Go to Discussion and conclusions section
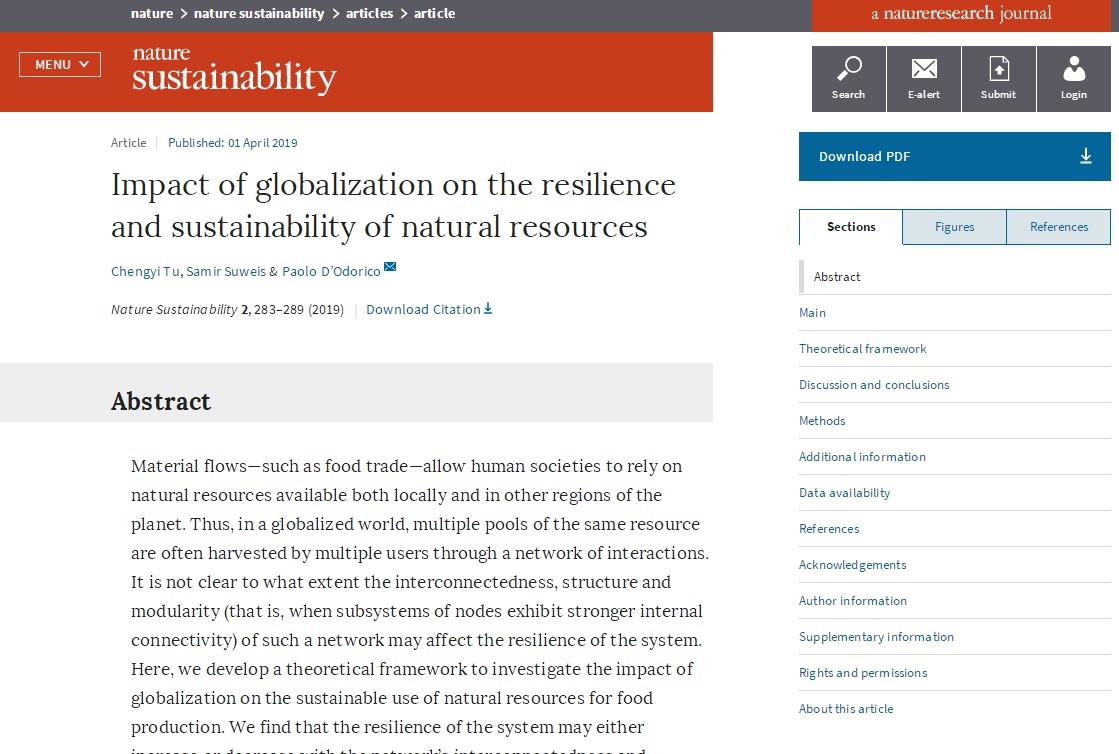This screenshot has width=1119, height=754. pyautogui.click(x=874, y=385)
